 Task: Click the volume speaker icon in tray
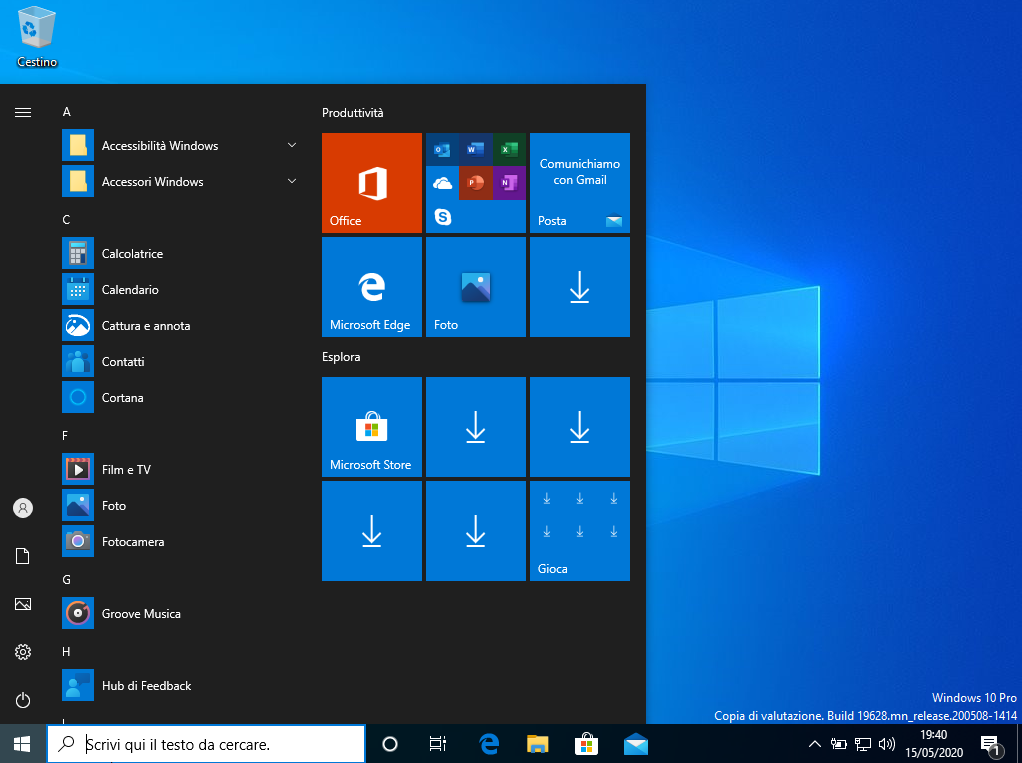(x=886, y=743)
